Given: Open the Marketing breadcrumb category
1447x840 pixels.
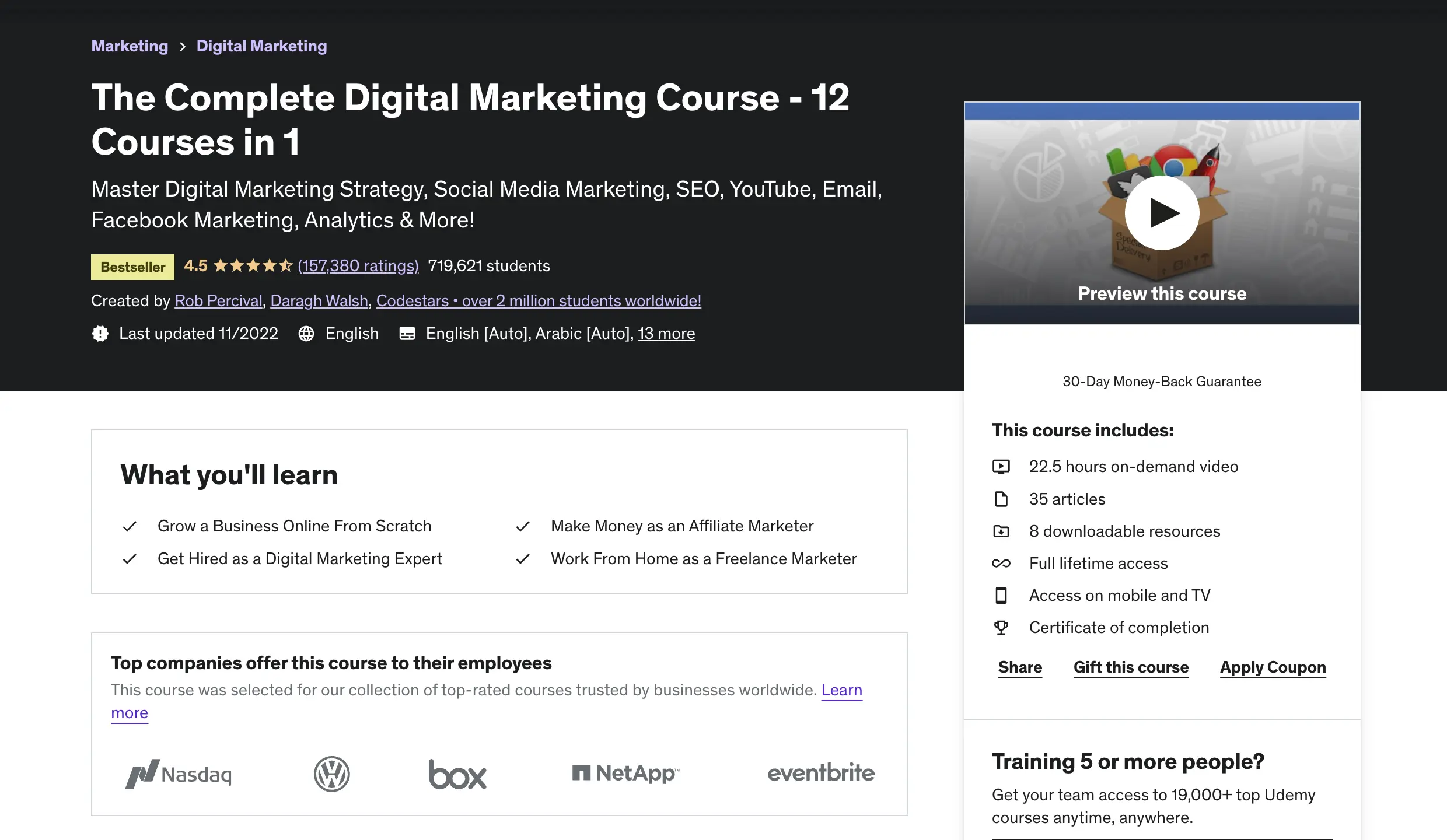Looking at the screenshot, I should (130, 46).
